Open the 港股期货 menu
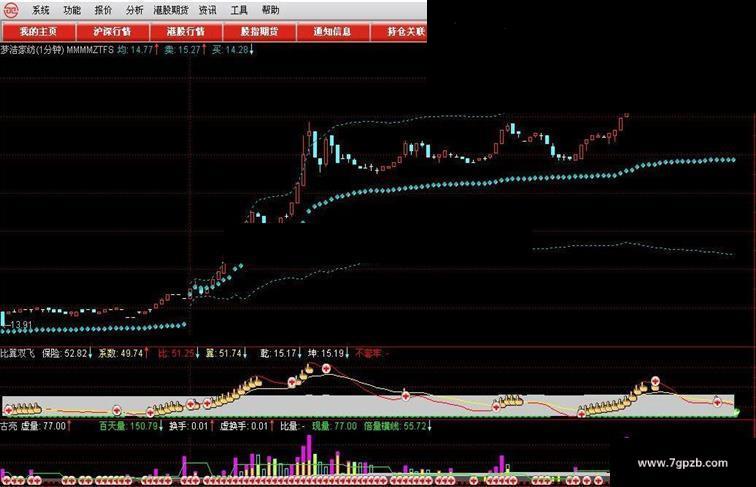 171,10
